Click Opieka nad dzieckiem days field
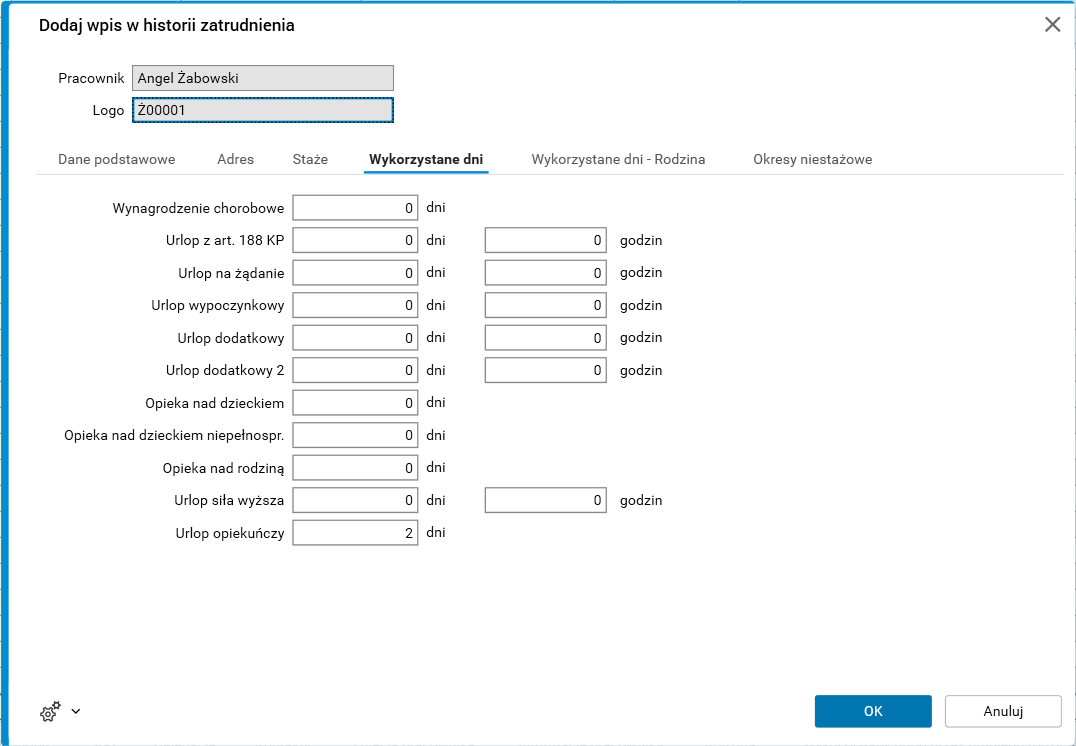 click(355, 403)
